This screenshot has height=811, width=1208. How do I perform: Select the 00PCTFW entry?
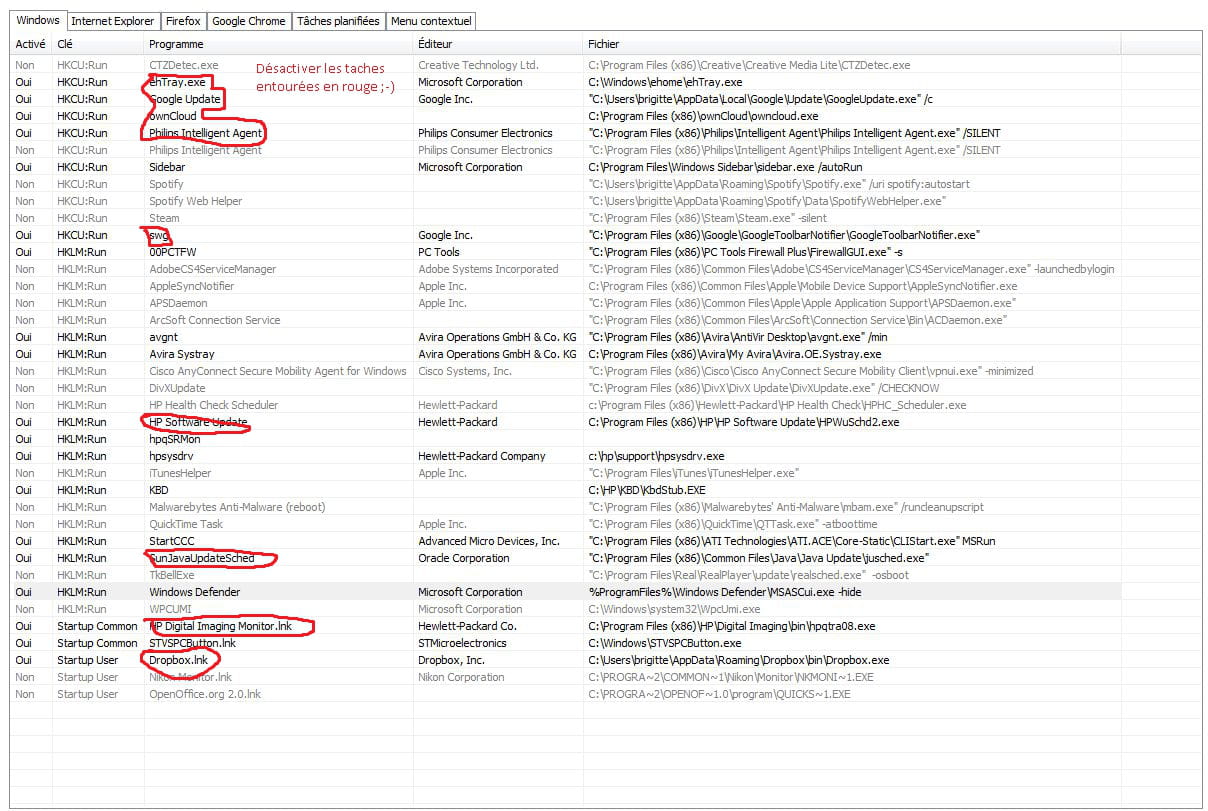click(173, 252)
